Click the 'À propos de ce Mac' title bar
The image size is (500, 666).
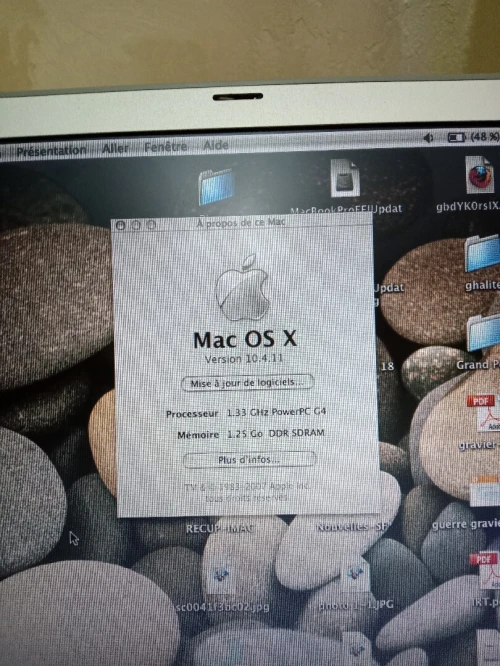pyautogui.click(x=241, y=223)
